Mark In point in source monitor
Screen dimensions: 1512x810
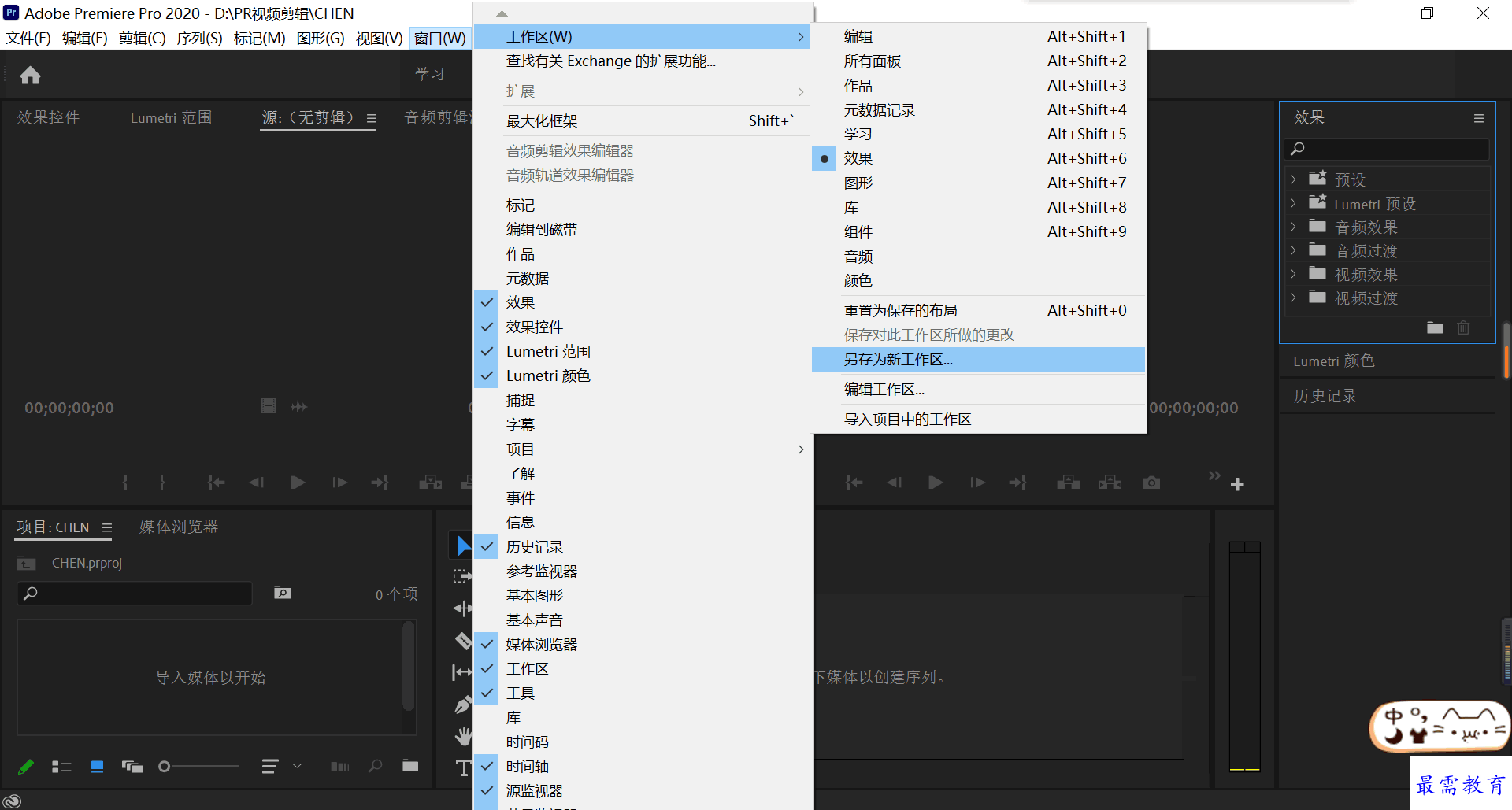[124, 483]
